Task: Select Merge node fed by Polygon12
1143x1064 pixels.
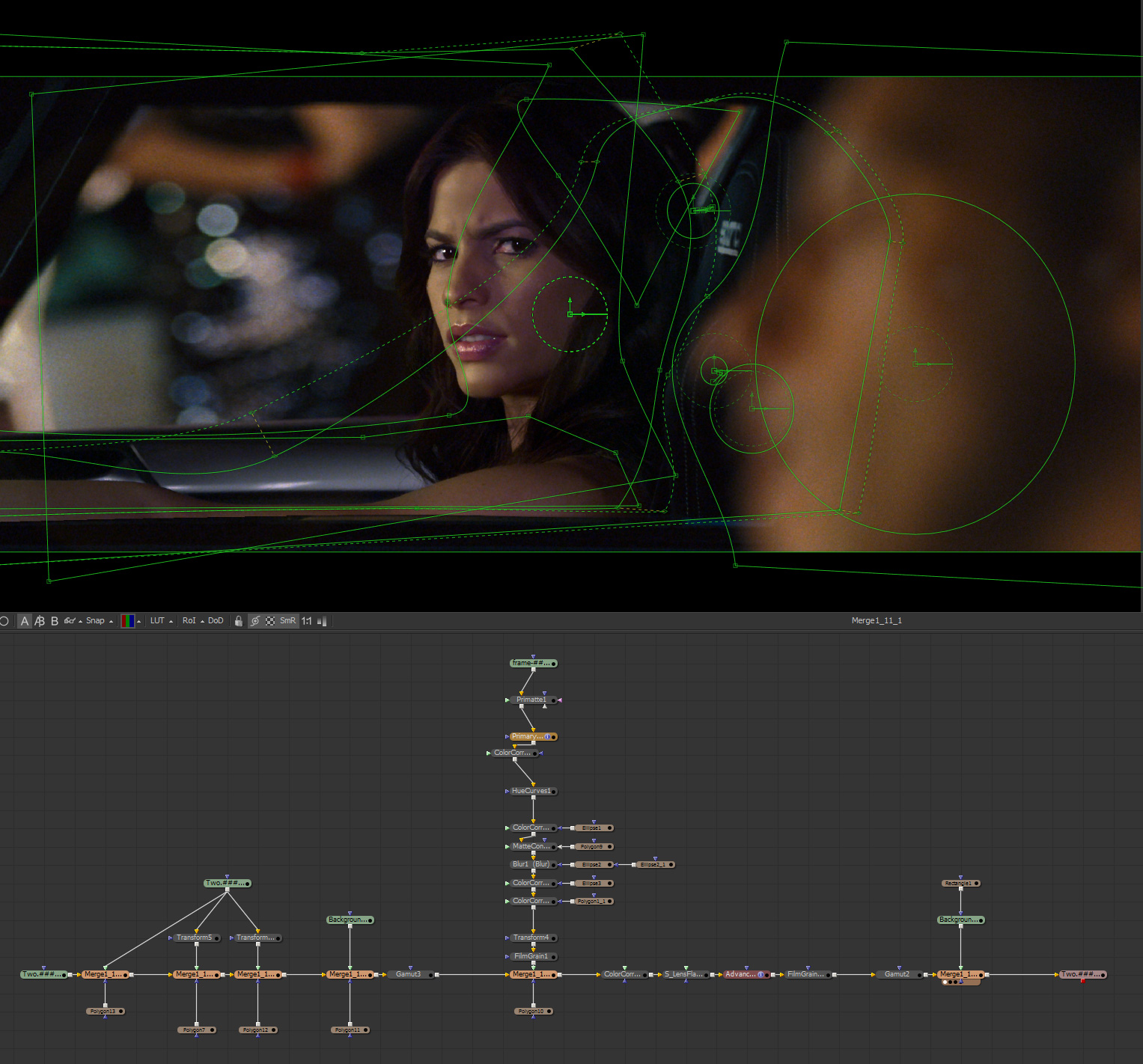Action: coord(257,974)
